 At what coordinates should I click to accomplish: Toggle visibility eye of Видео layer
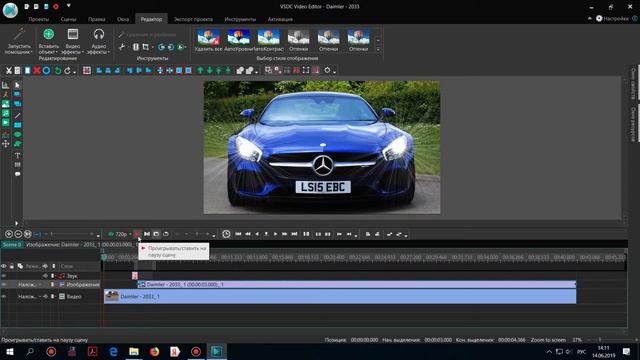coord(4,296)
